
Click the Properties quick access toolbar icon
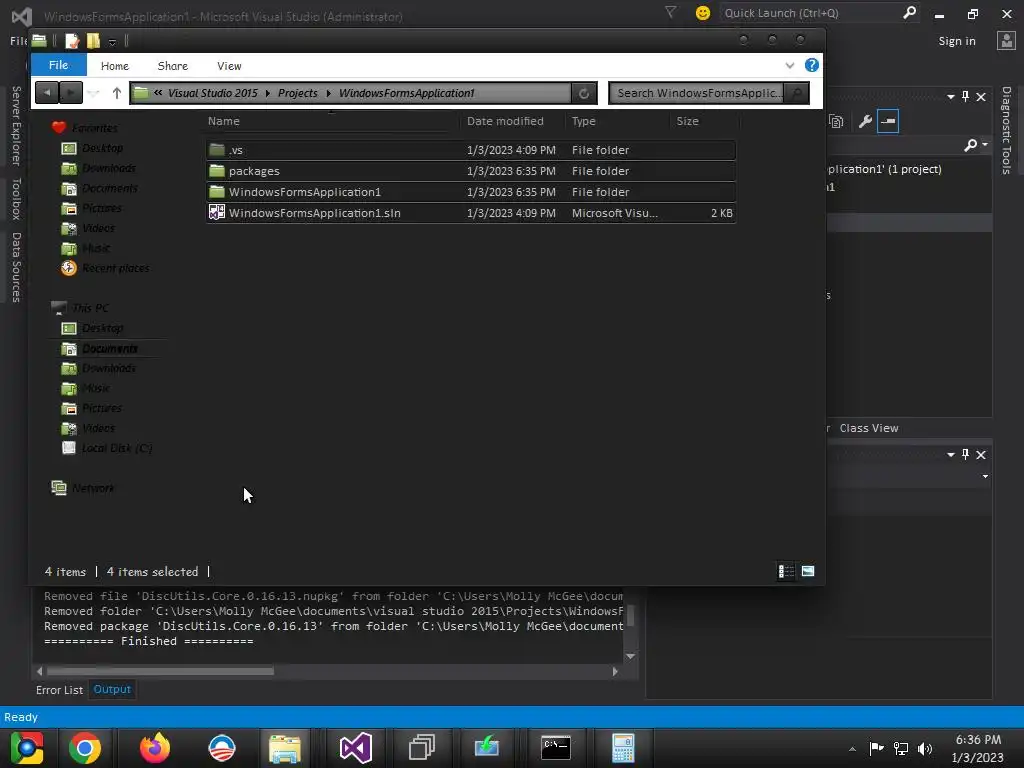tap(72, 41)
